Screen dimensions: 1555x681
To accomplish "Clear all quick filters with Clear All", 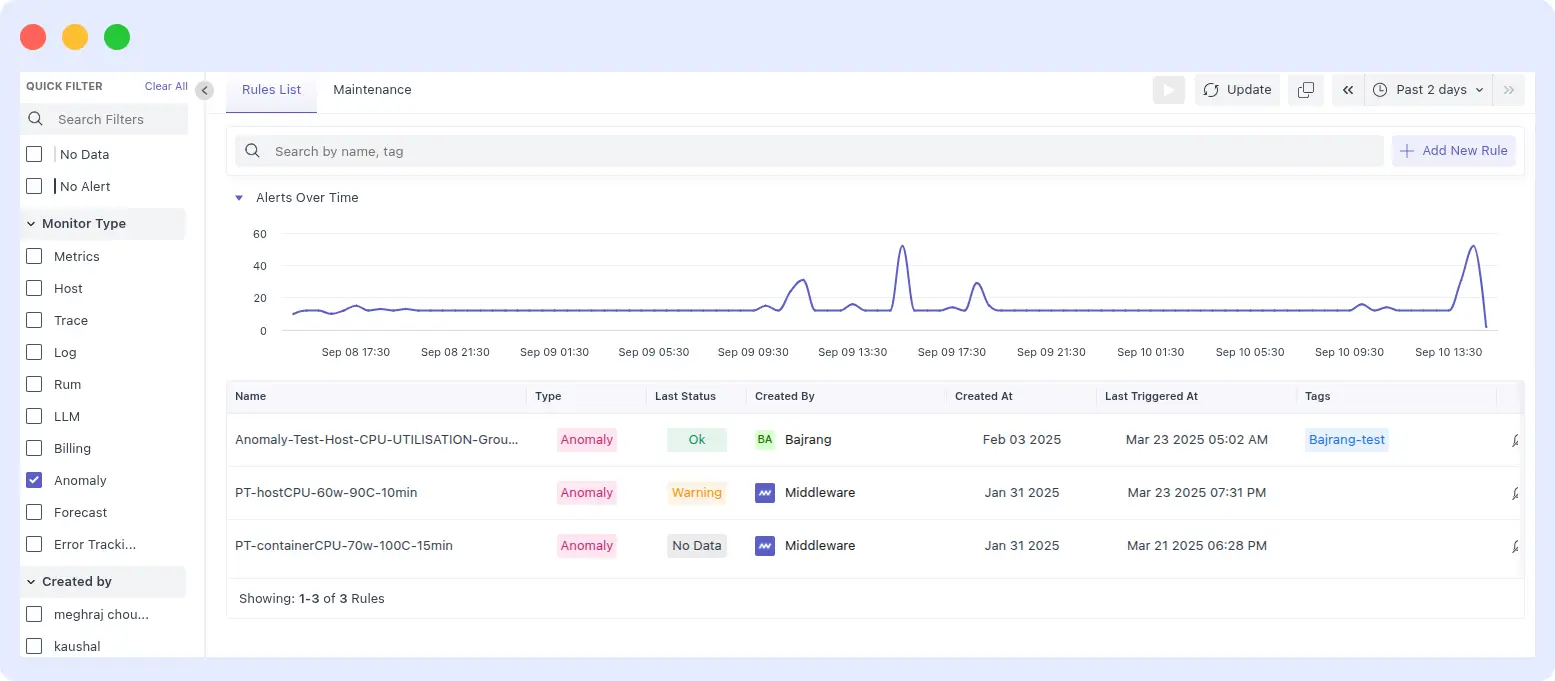I will pos(165,86).
